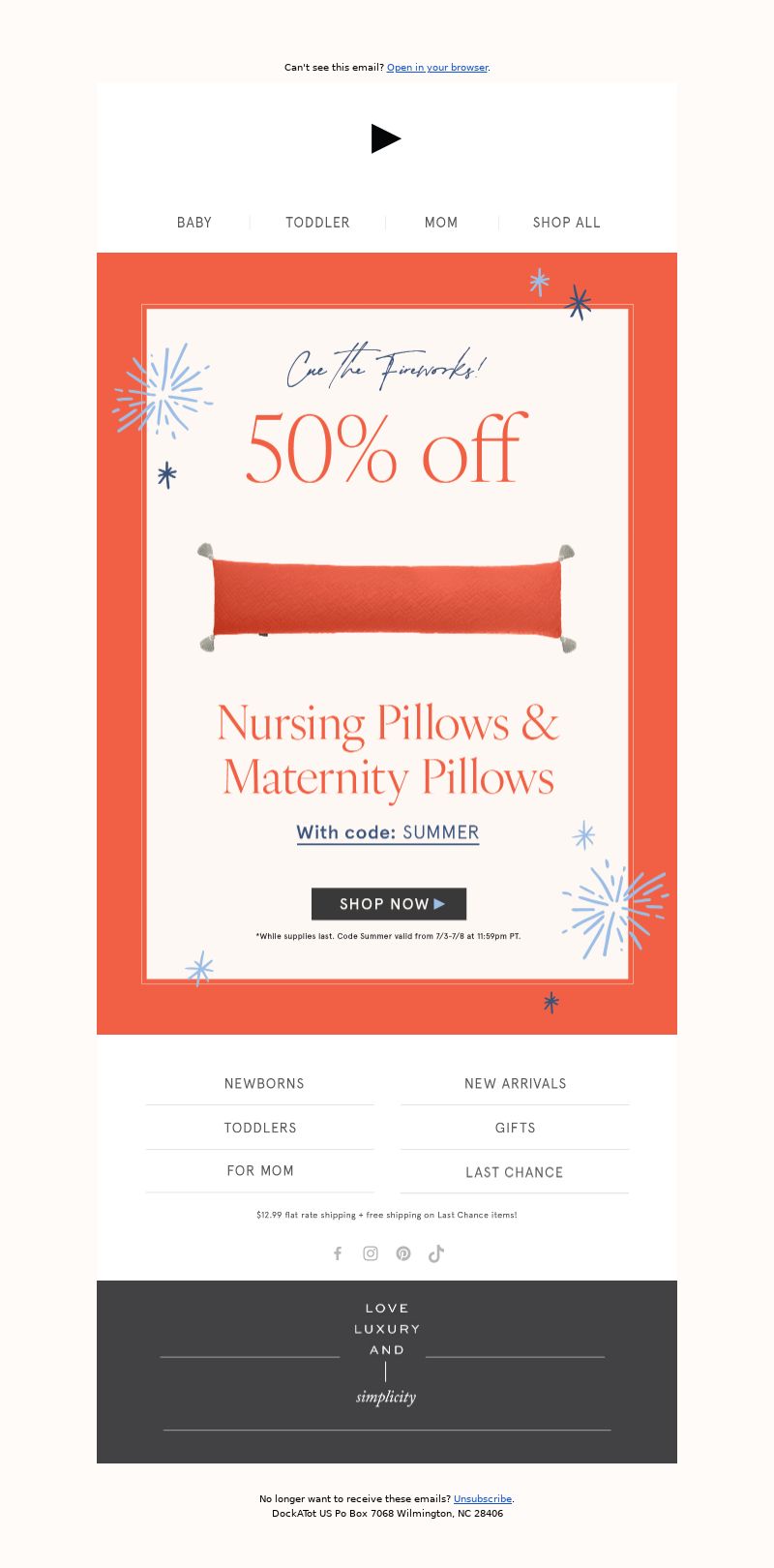This screenshot has height=1568, width=774.
Task: Visit the LAST CHANCE footer link
Action: (x=515, y=1172)
